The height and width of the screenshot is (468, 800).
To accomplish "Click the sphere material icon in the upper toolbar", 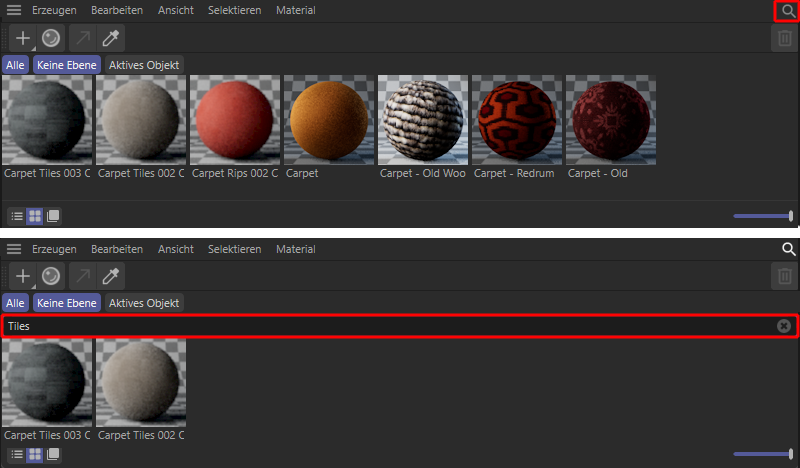I will click(50, 38).
